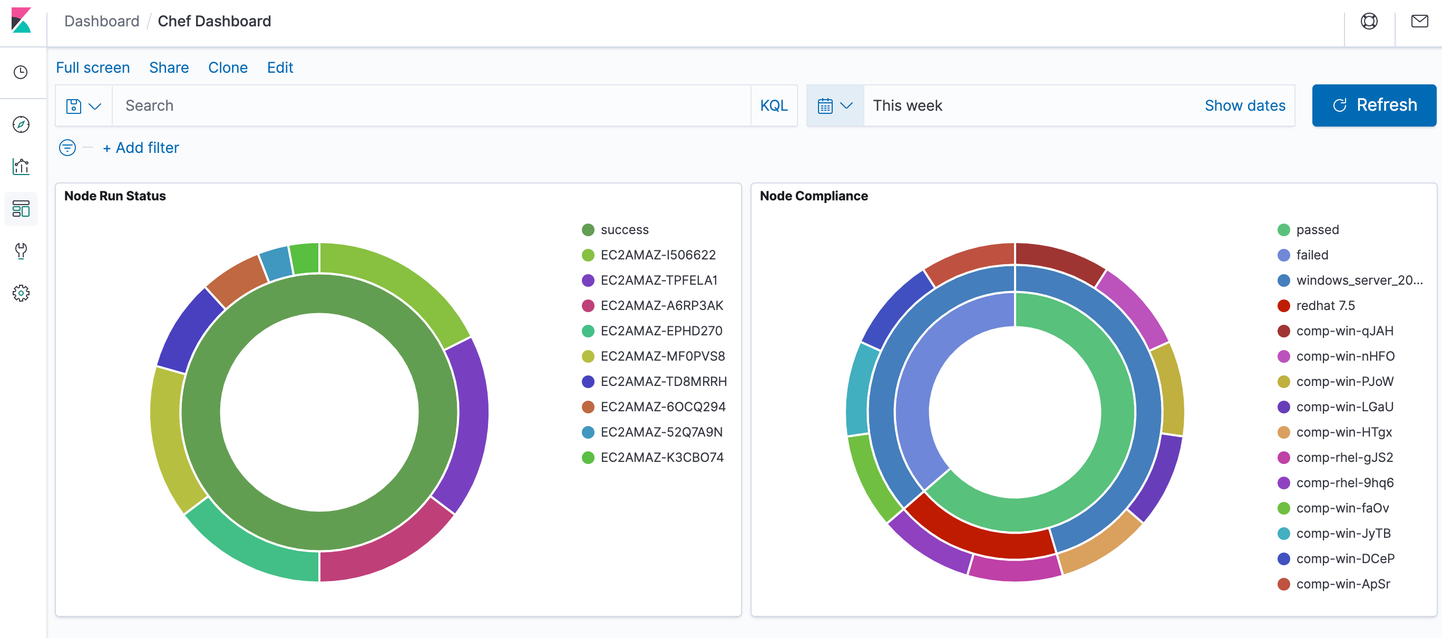Select comp-win-PJoW legend entry
1442x638 pixels.
coord(1335,382)
